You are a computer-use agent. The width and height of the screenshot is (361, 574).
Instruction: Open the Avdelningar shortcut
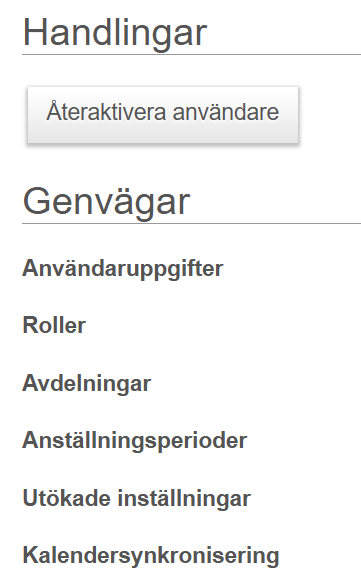coord(87,385)
